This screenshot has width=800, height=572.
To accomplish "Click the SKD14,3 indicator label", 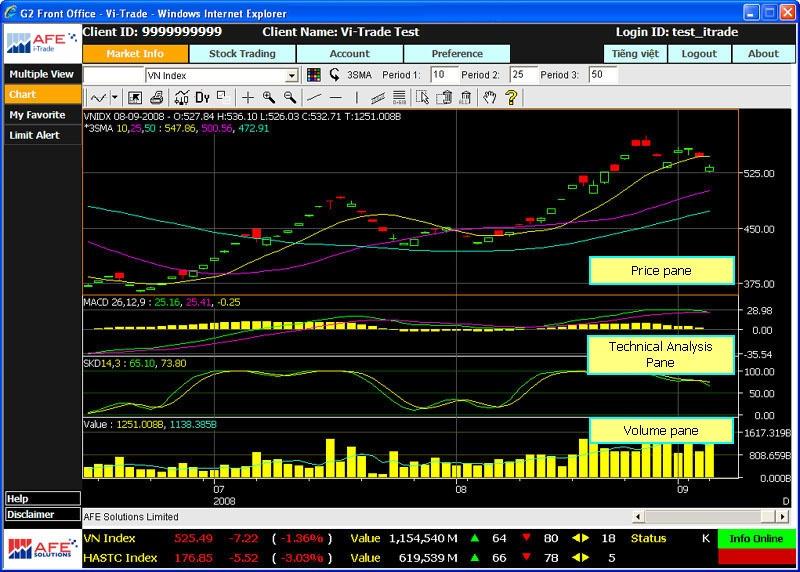I will click(x=104, y=363).
